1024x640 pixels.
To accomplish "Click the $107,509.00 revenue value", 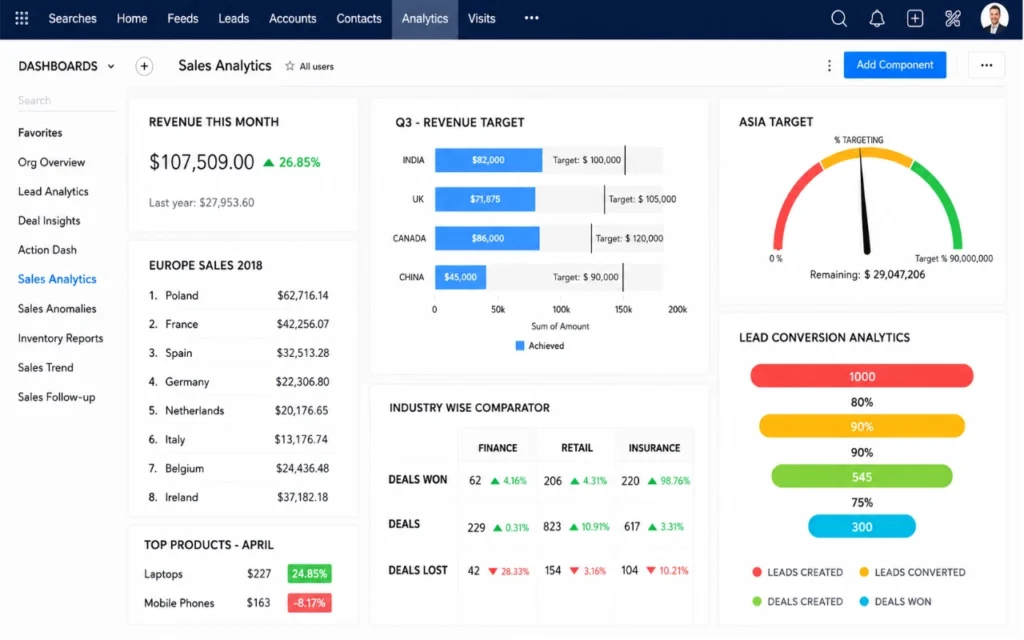I will (201, 162).
